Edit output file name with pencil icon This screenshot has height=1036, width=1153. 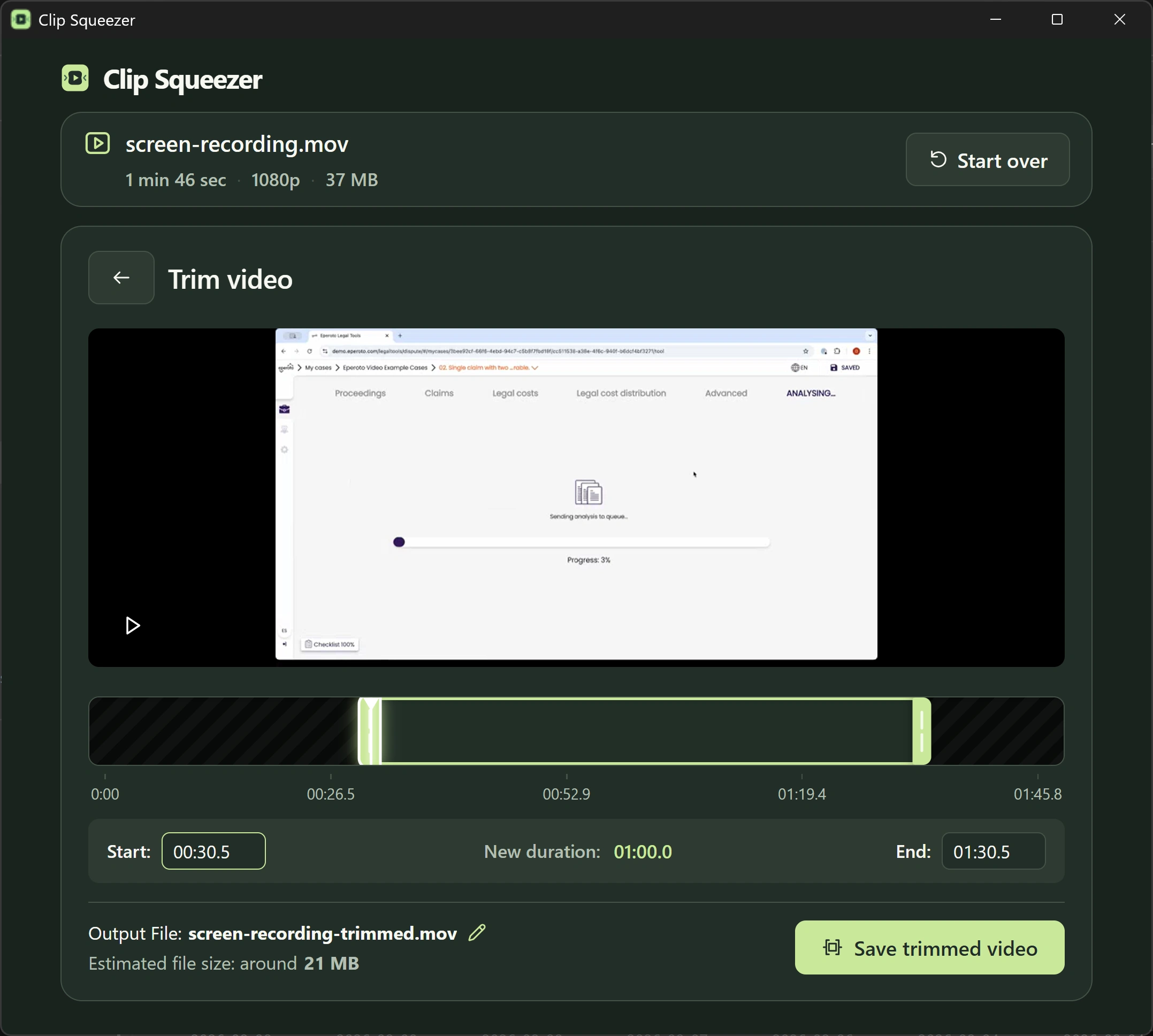pos(477,932)
